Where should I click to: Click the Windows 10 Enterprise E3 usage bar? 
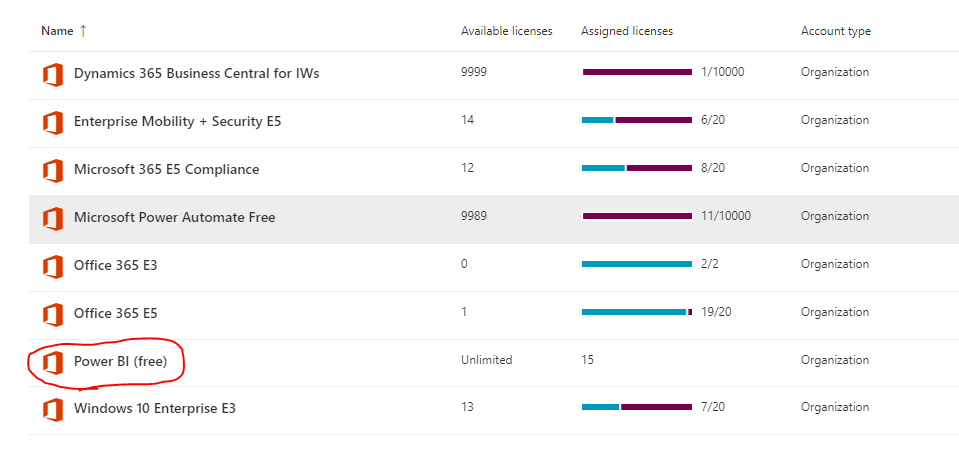pos(637,407)
